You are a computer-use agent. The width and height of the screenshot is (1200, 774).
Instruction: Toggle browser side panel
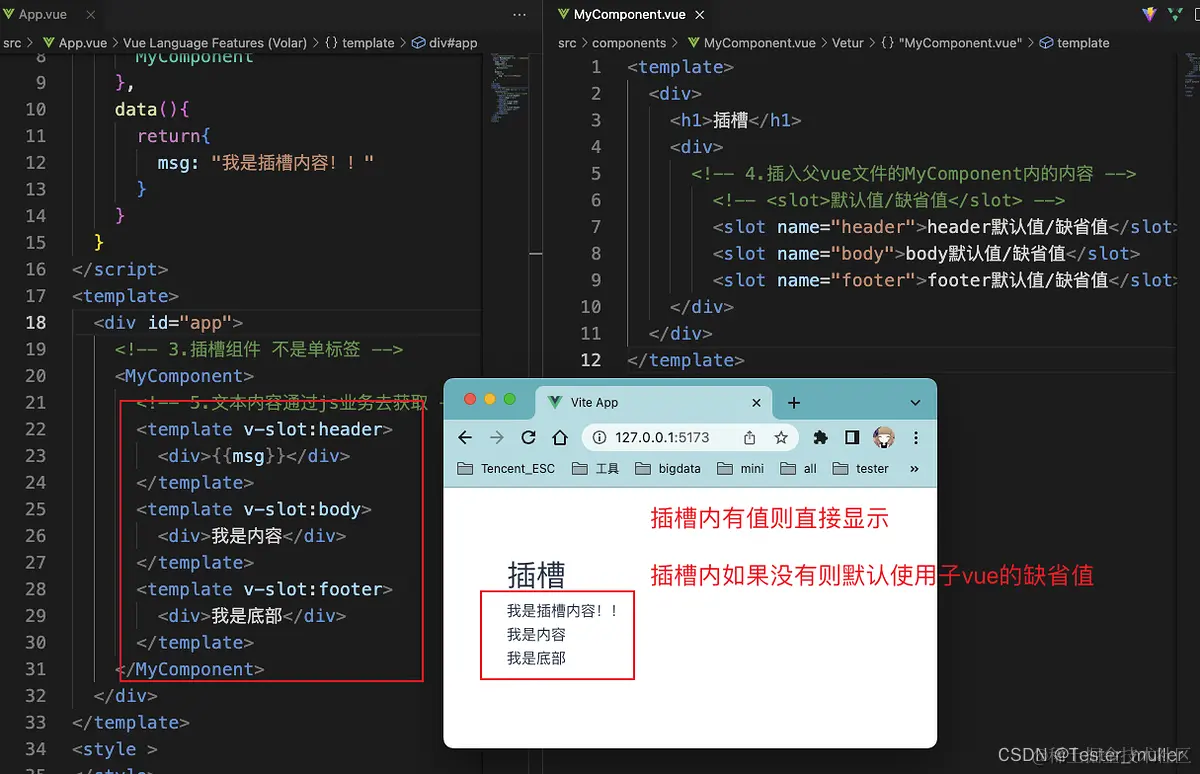tap(852, 438)
